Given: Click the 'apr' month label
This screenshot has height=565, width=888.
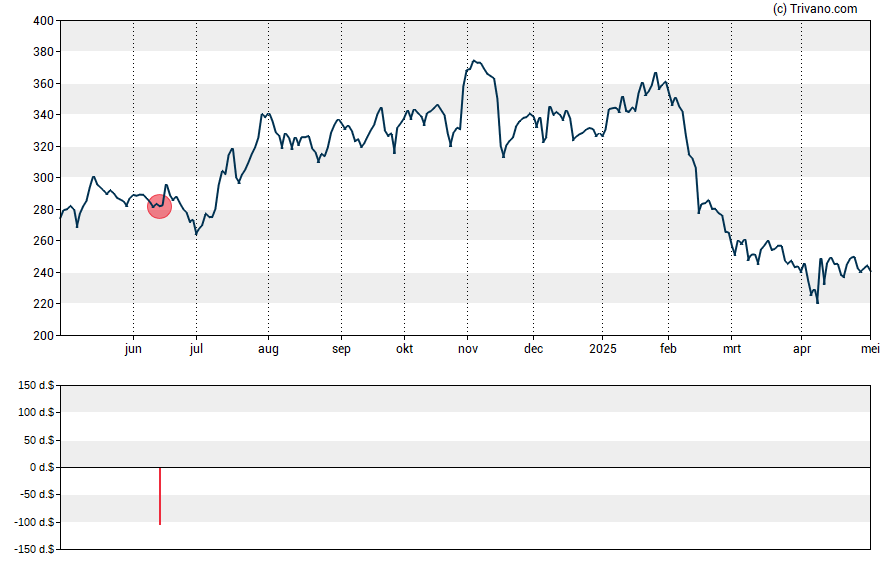Looking at the screenshot, I should 802,349.
